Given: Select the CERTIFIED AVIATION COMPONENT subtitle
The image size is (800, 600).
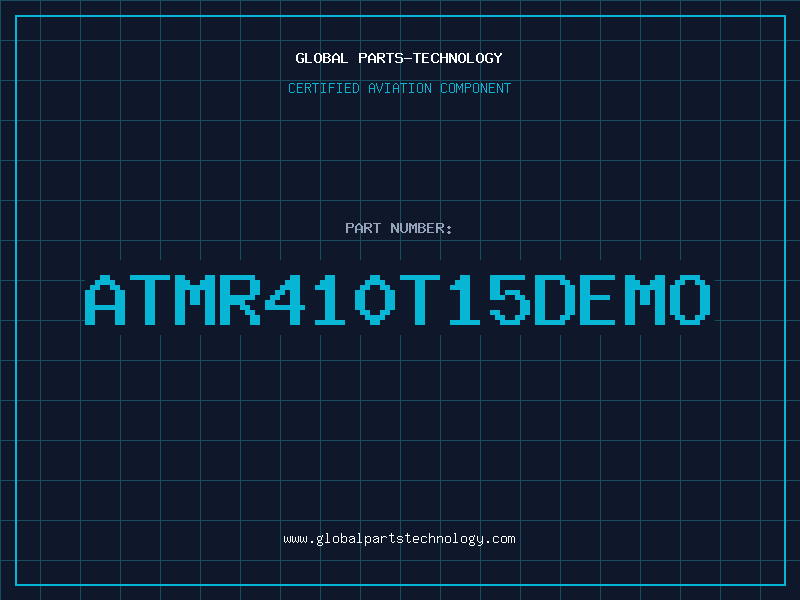Looking at the screenshot, I should point(399,88).
